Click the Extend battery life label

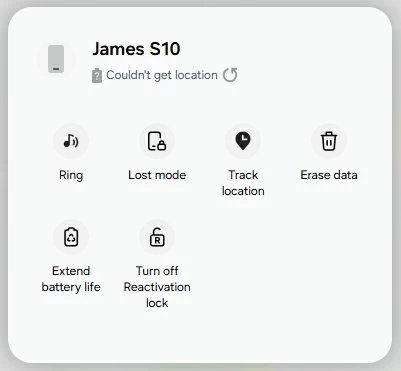(71, 279)
